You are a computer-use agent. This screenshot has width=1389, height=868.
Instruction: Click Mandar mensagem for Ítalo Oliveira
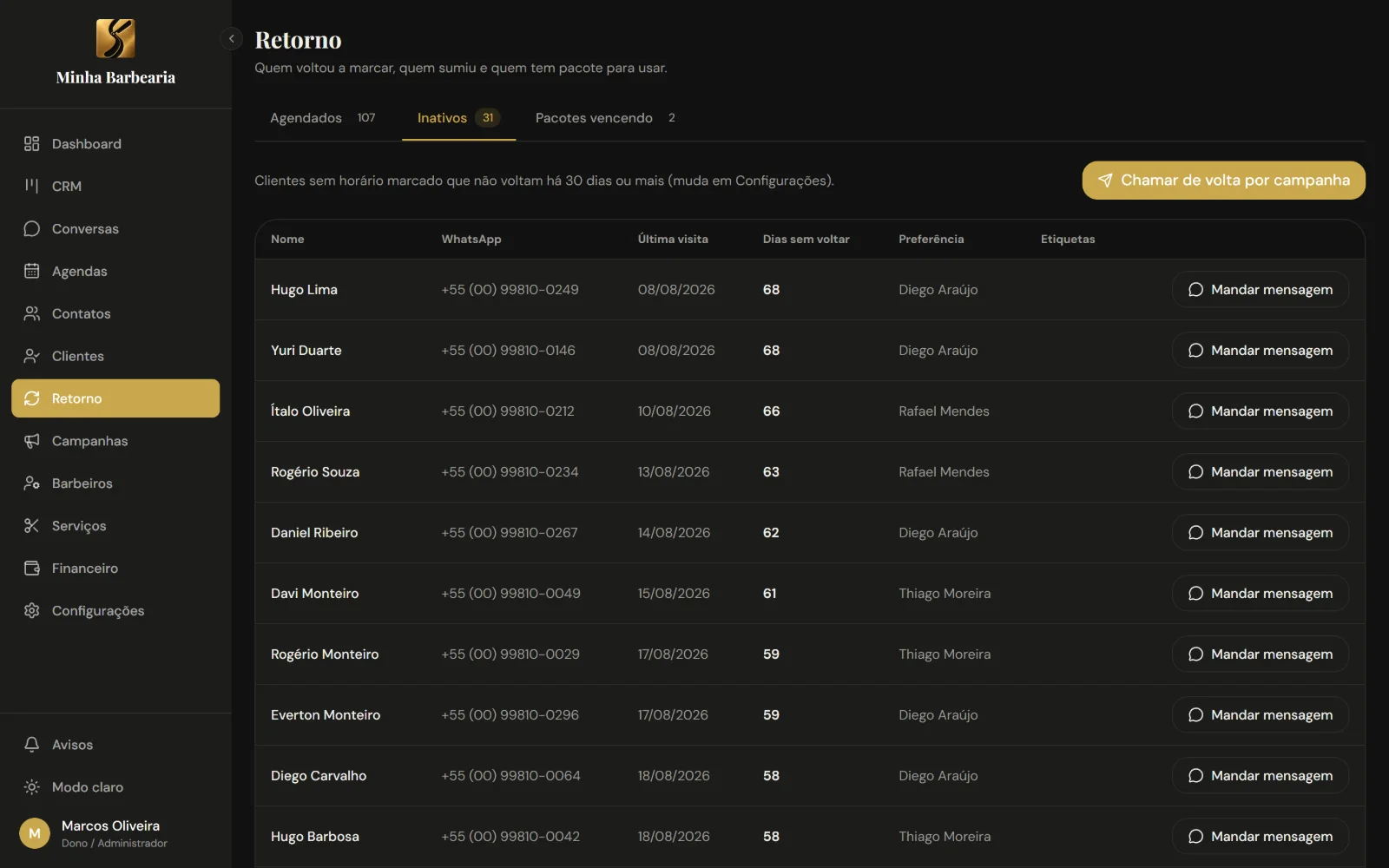(1261, 411)
